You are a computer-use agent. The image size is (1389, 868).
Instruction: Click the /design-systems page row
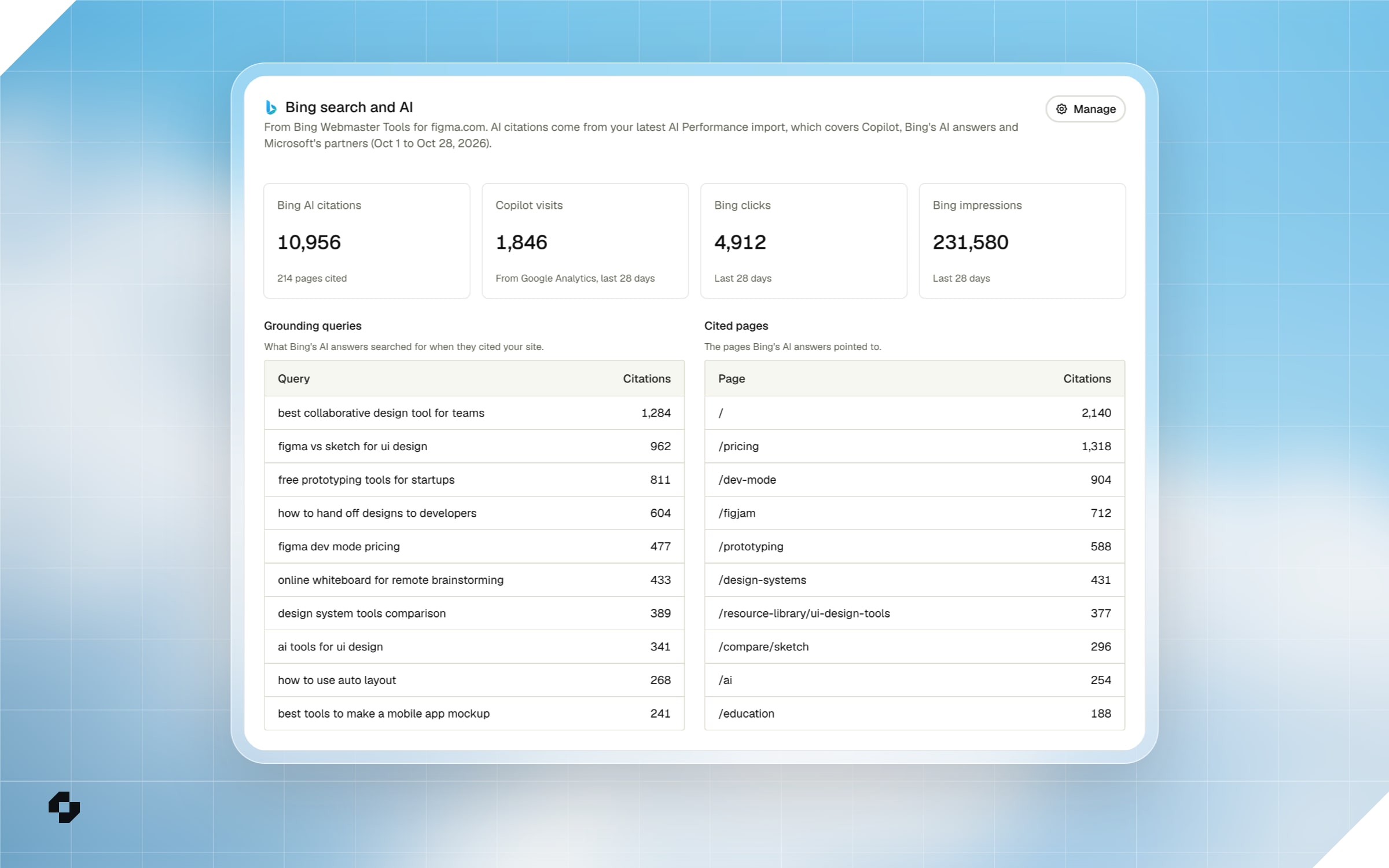[915, 580]
